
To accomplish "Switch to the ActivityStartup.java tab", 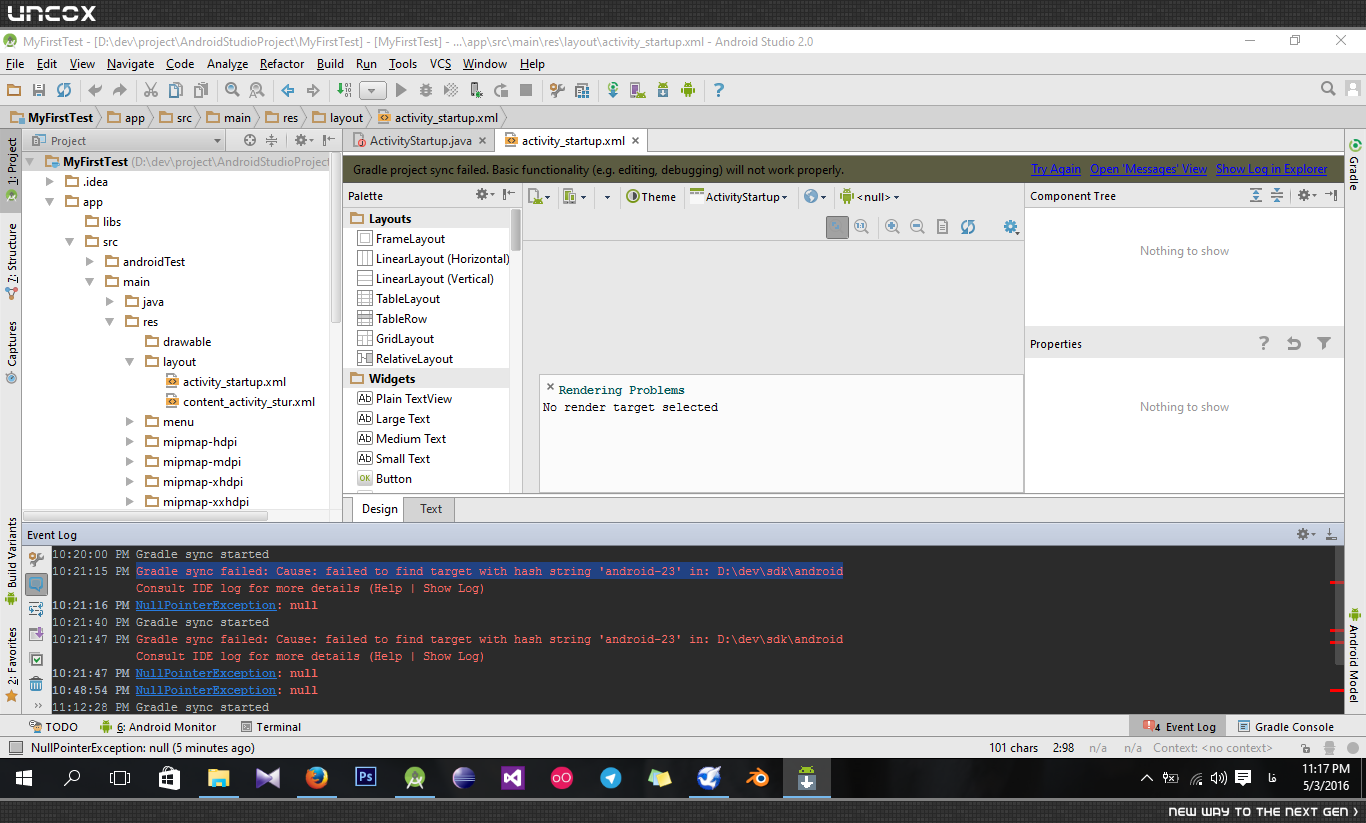I will [420, 141].
